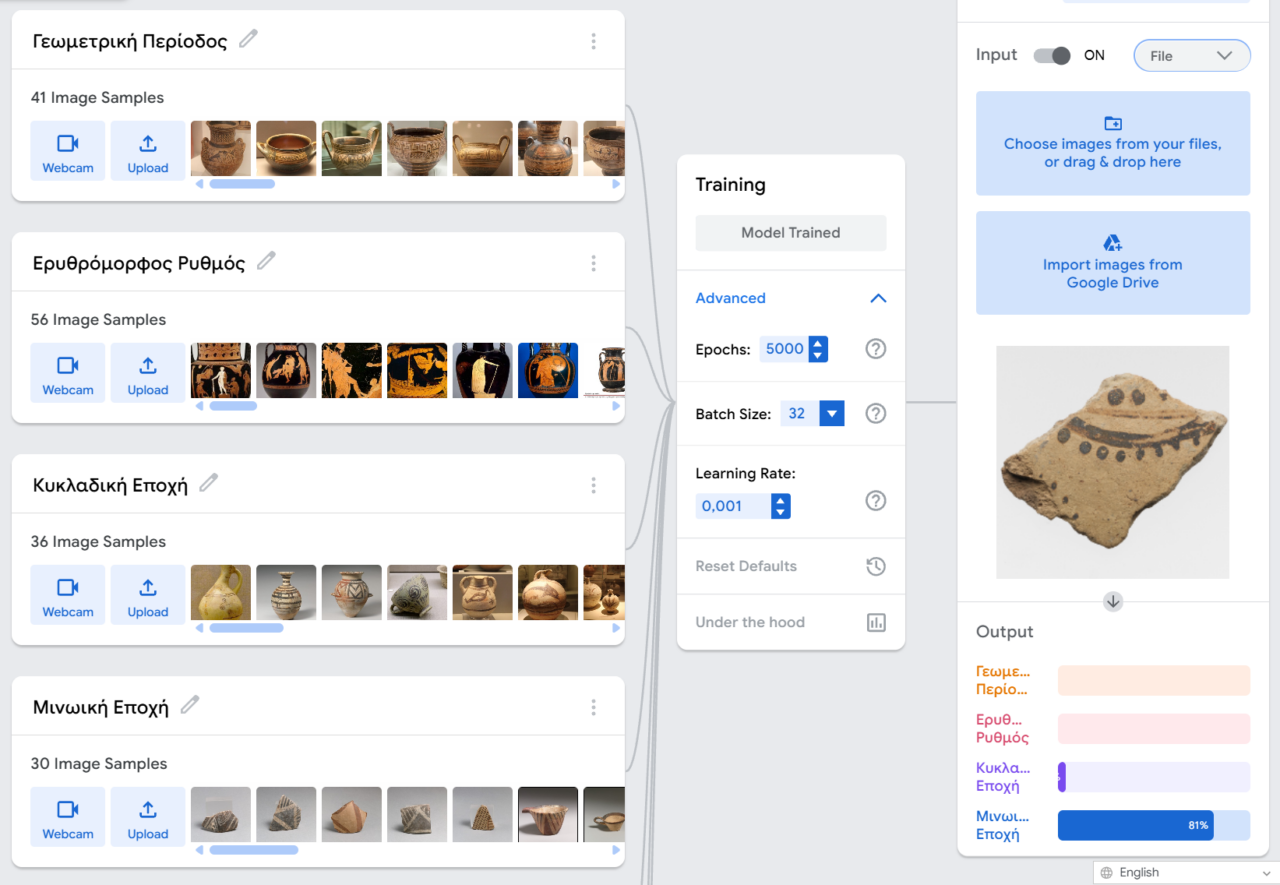Open the Batch Size dropdown
Screen dimensions: 1280x885
[831, 413]
